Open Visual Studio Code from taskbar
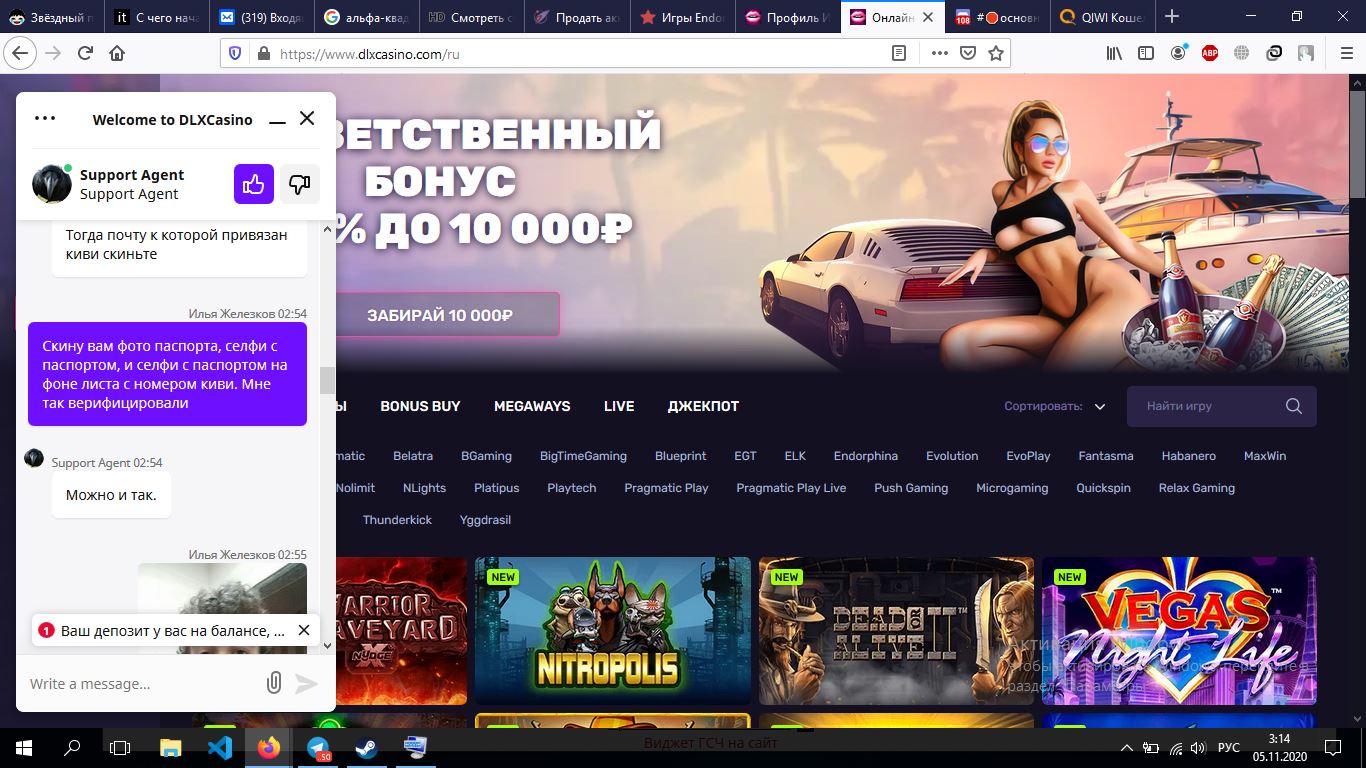This screenshot has width=1366, height=768. pyautogui.click(x=220, y=748)
